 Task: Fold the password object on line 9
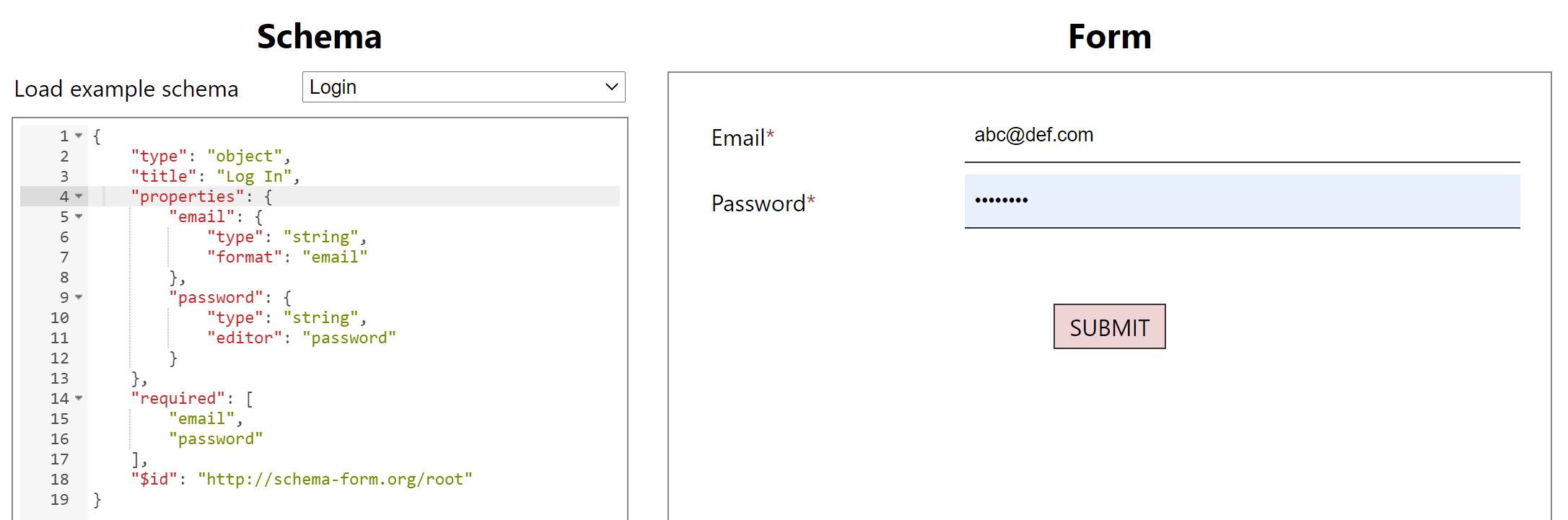pyautogui.click(x=79, y=297)
